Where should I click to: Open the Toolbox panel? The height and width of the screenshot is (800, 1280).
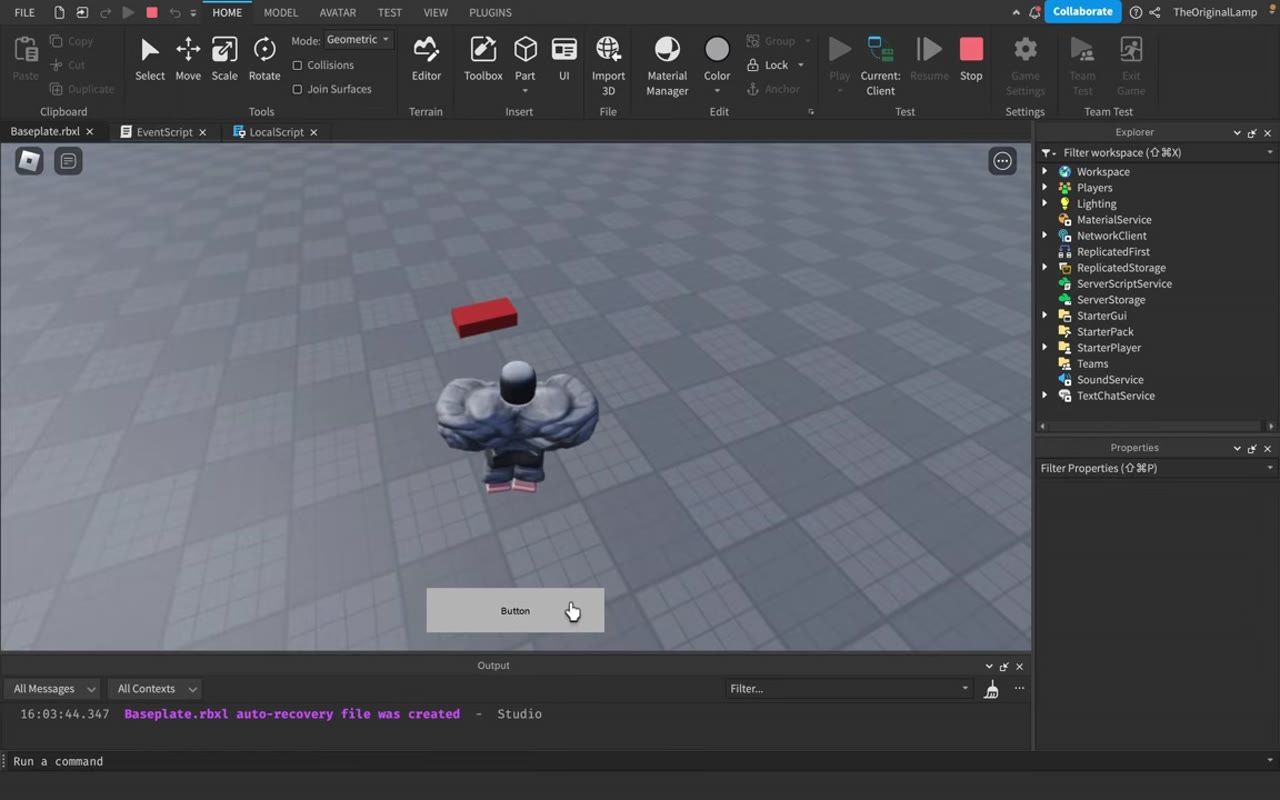483,60
